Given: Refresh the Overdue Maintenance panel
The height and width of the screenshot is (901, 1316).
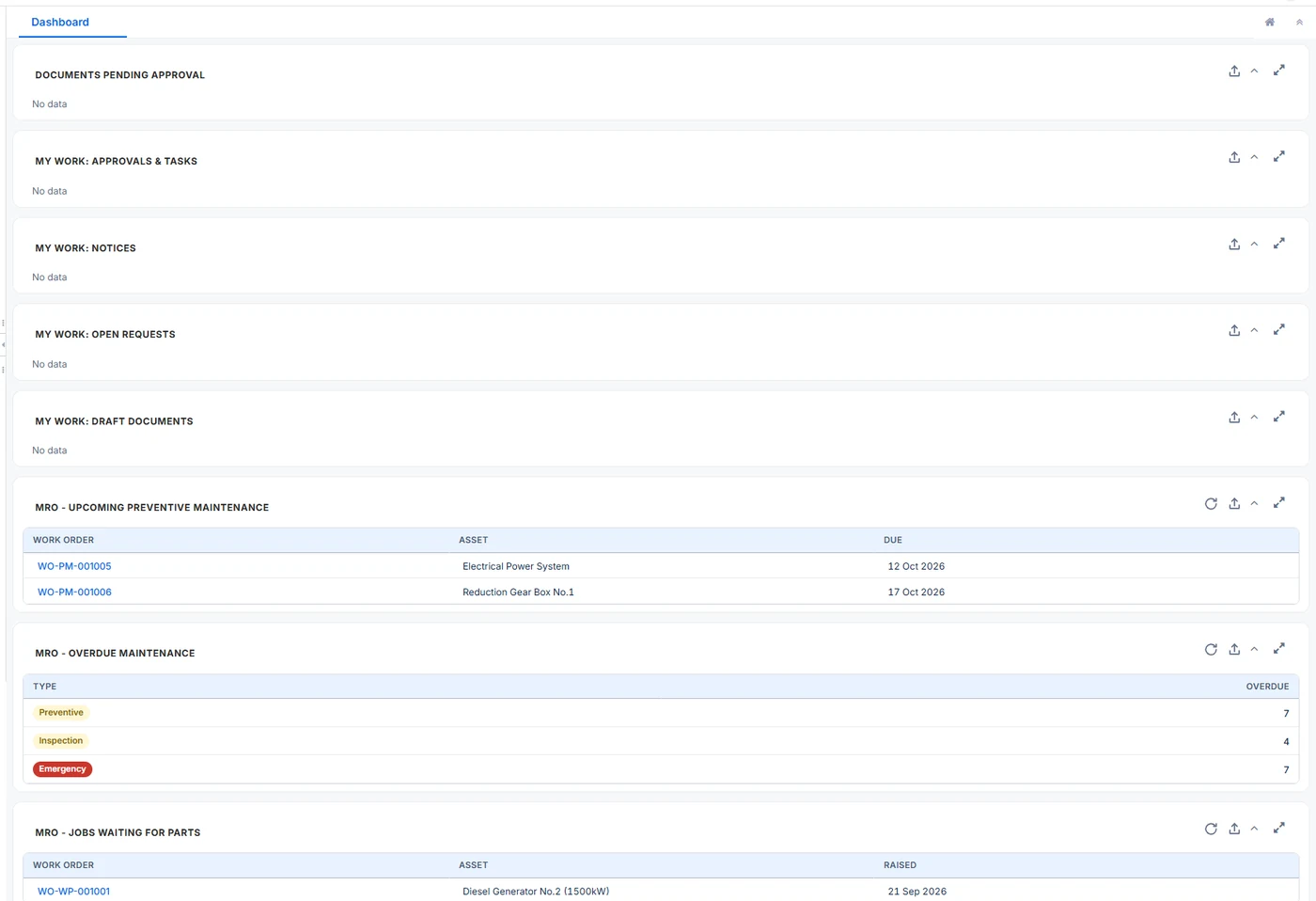Looking at the screenshot, I should pyautogui.click(x=1211, y=649).
